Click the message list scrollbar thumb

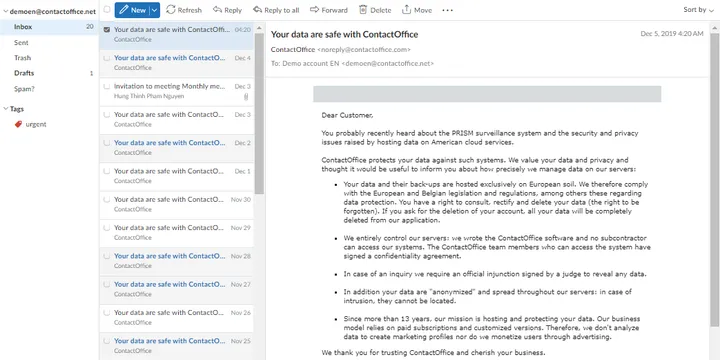coord(259,113)
